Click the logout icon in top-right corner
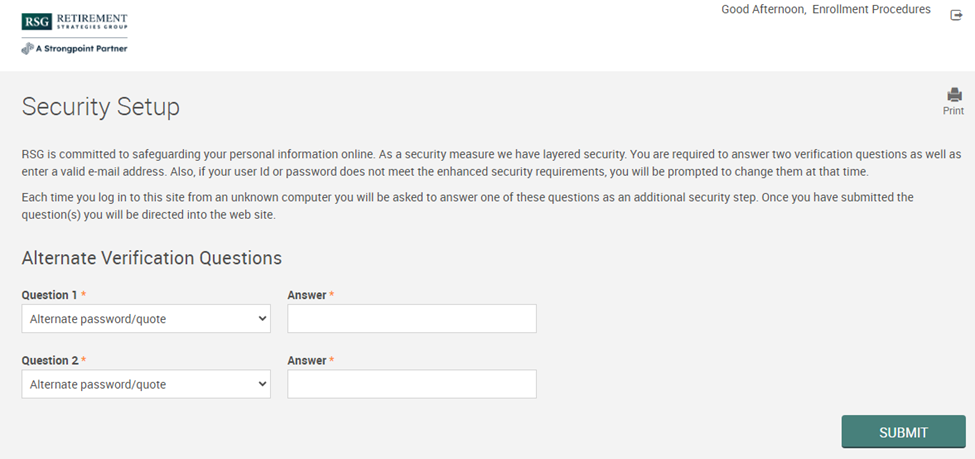 (956, 15)
